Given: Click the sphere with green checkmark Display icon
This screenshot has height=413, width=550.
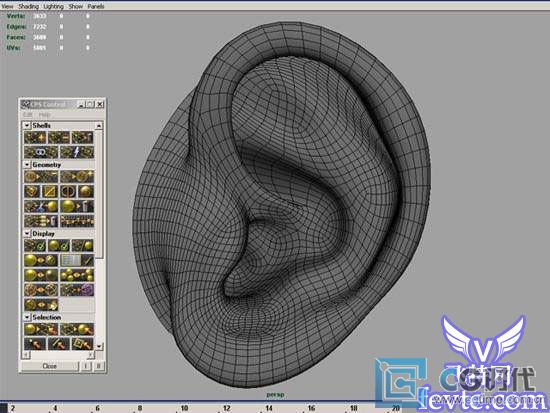Looking at the screenshot, I should 59,245.
